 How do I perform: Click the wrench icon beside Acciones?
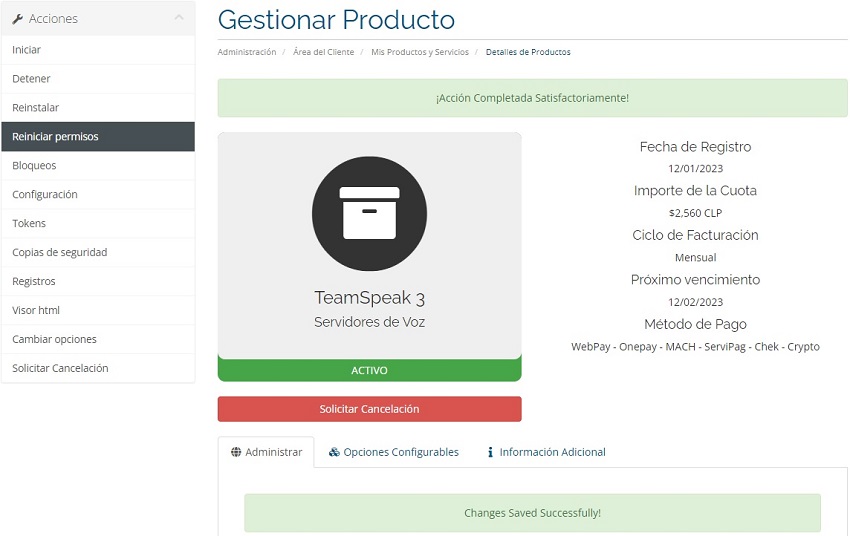tap(17, 19)
